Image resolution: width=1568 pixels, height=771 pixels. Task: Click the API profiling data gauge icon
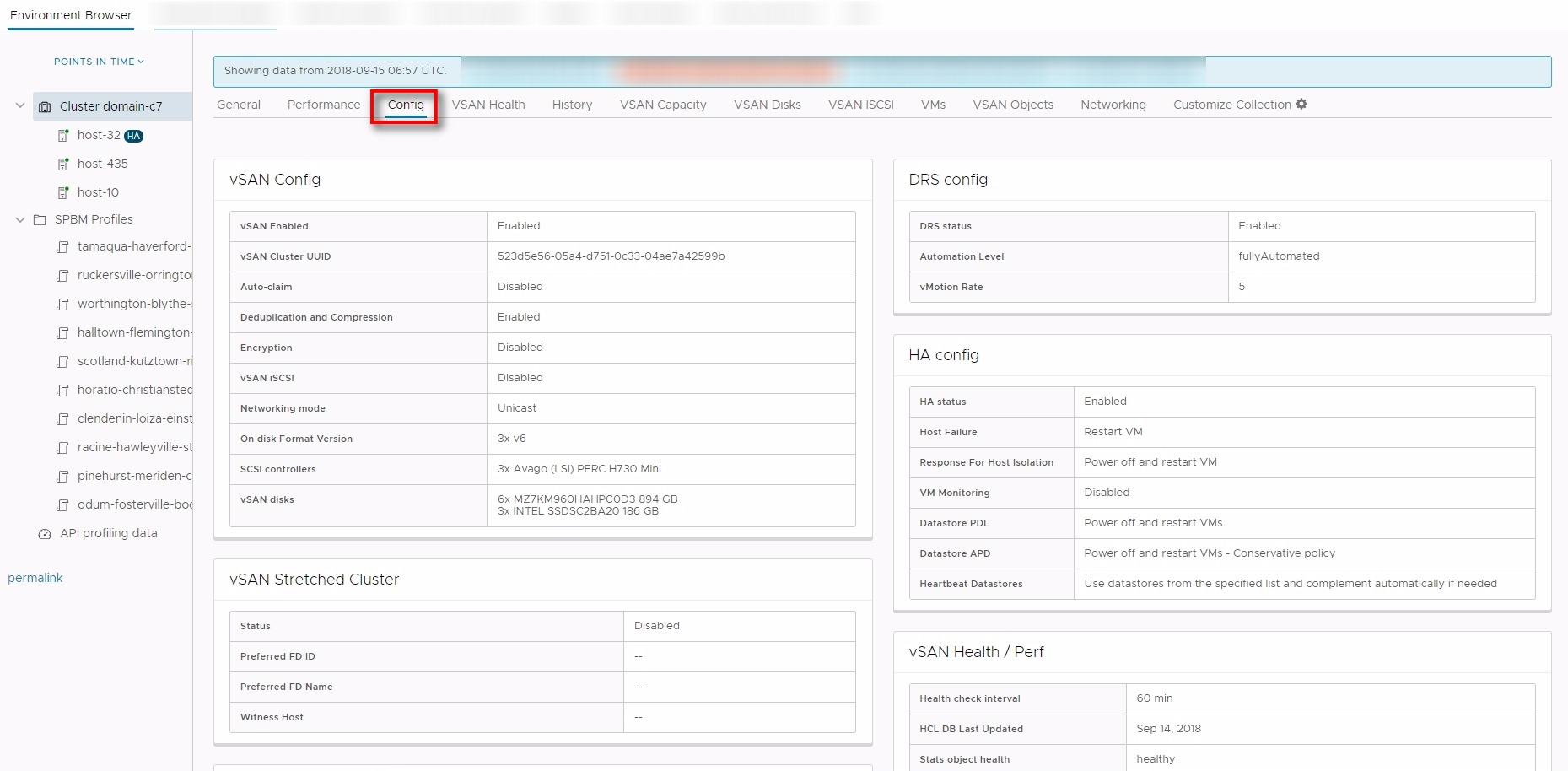[x=45, y=534]
